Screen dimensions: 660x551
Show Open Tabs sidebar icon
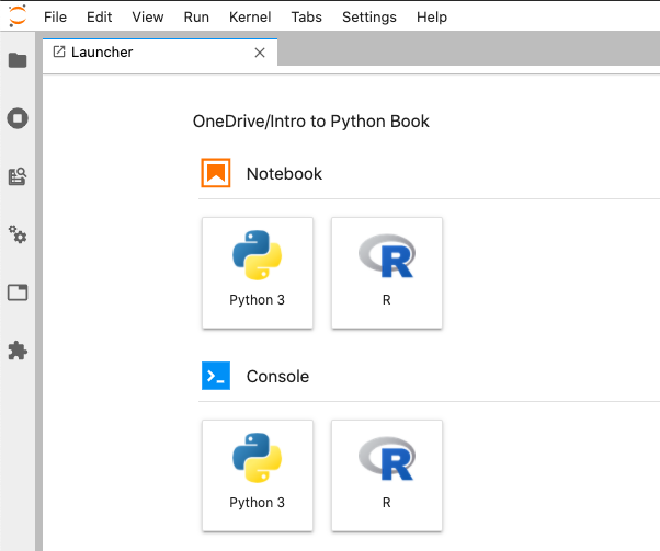pos(18,293)
